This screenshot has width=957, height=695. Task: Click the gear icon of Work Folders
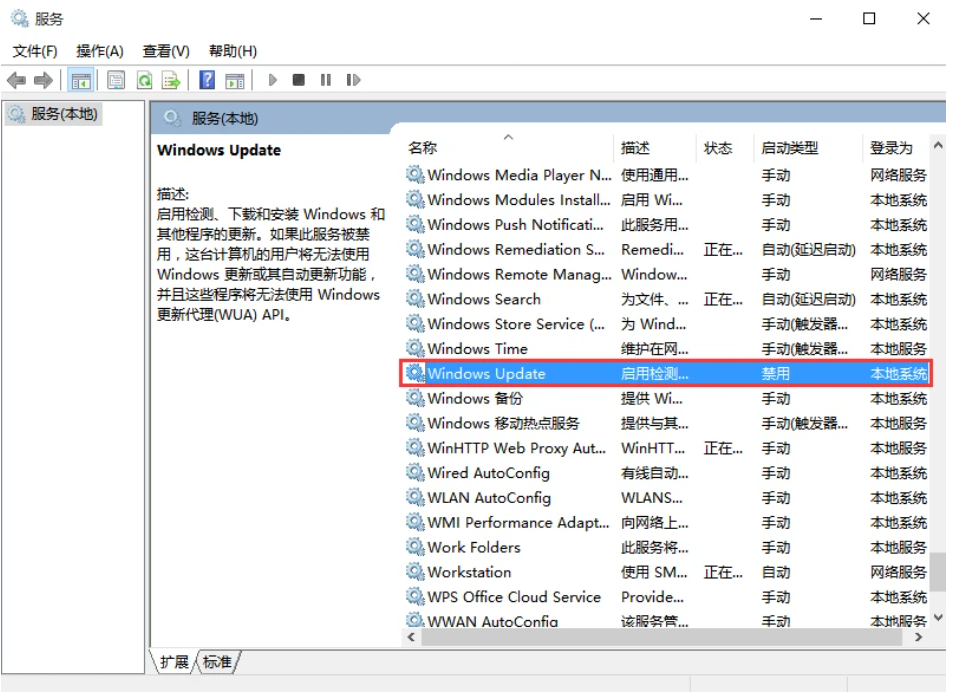[x=415, y=547]
